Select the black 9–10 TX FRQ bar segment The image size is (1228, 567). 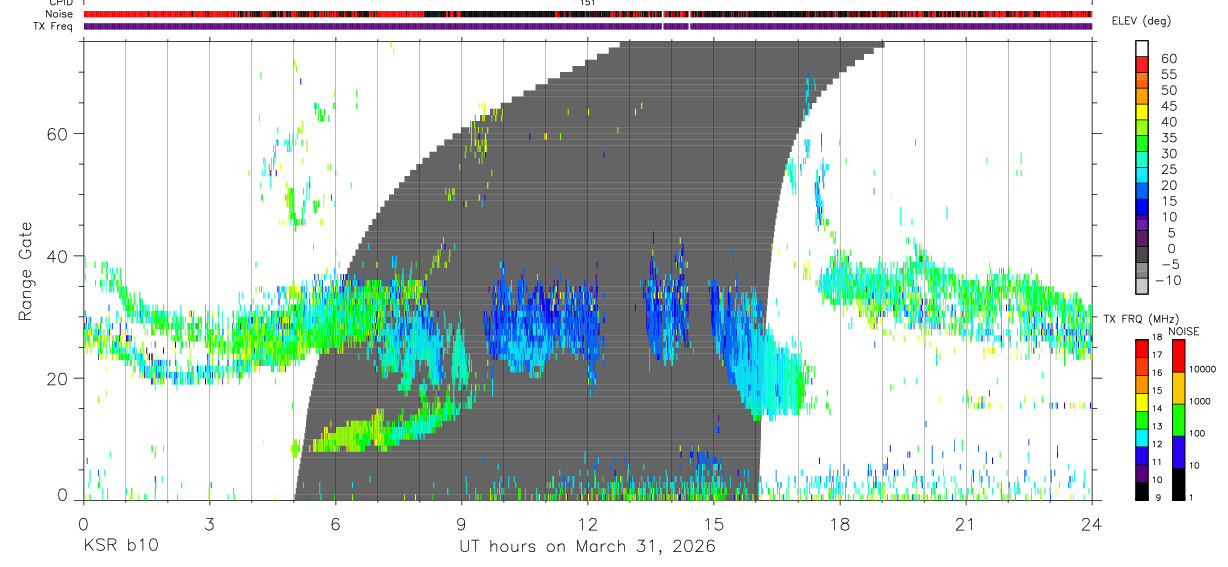[1142, 490]
